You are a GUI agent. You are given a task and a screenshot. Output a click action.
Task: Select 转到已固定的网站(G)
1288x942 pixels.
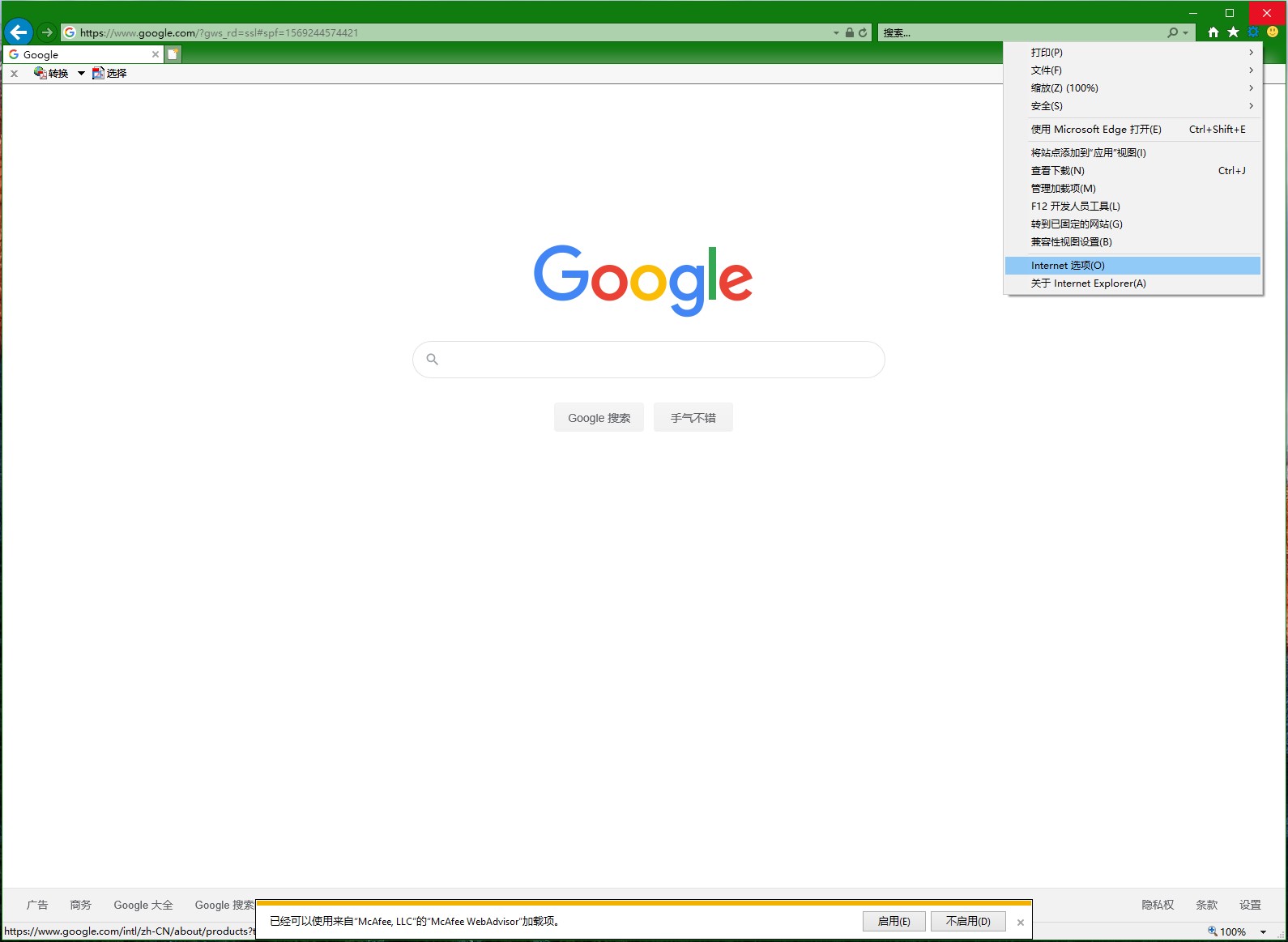coord(1132,224)
